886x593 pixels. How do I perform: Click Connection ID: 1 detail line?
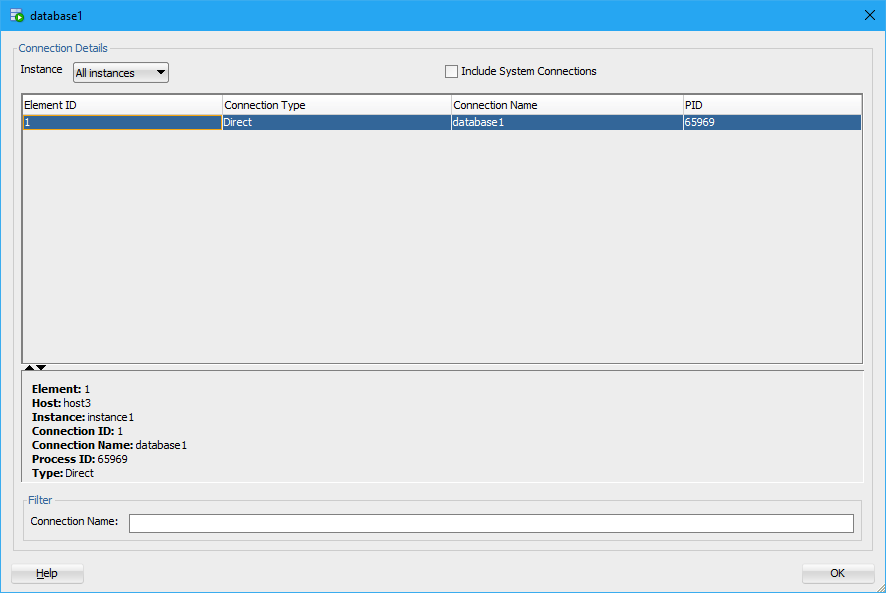(77, 431)
